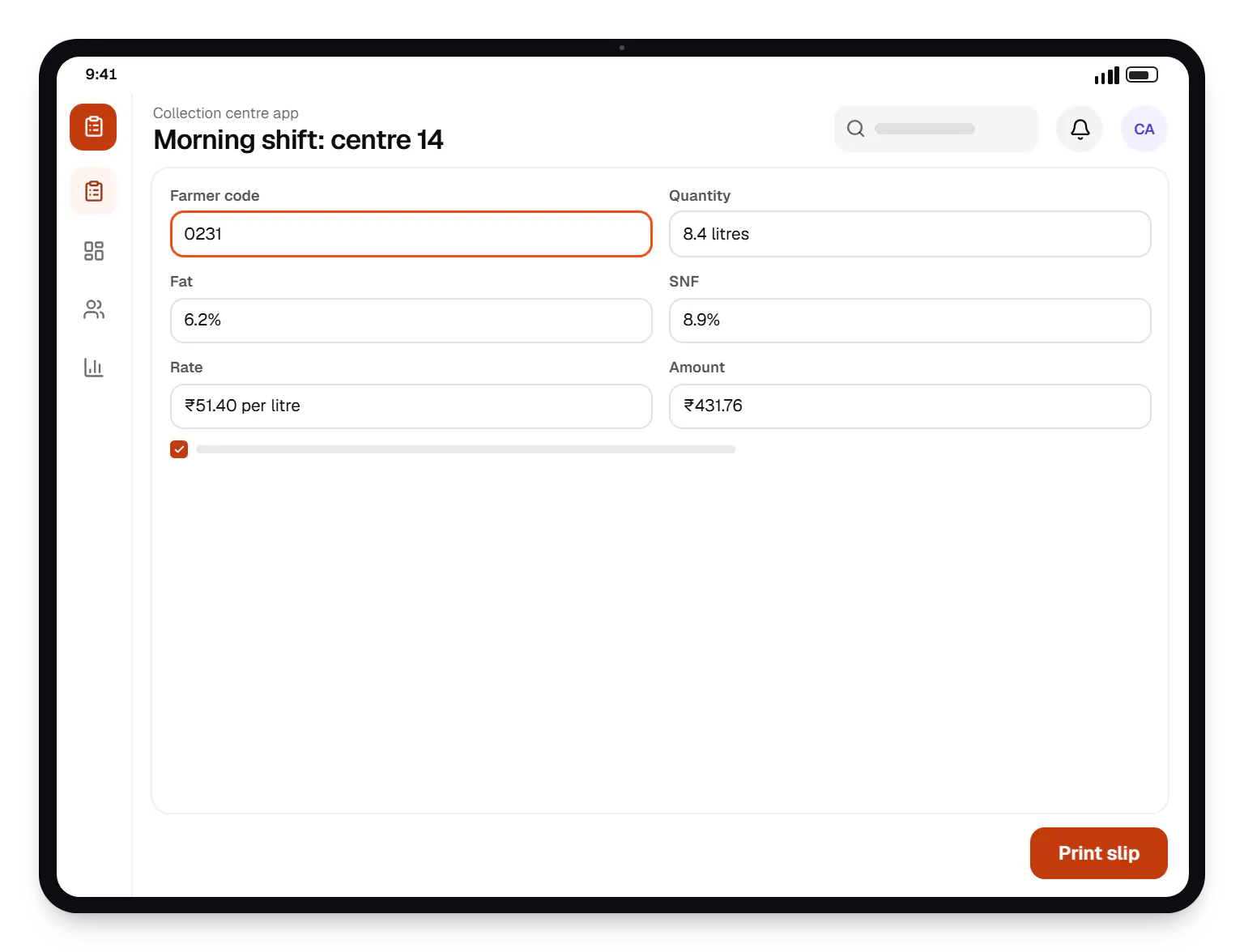The height and width of the screenshot is (952, 1244).
Task: Click the "Fat" label
Action: point(181,282)
